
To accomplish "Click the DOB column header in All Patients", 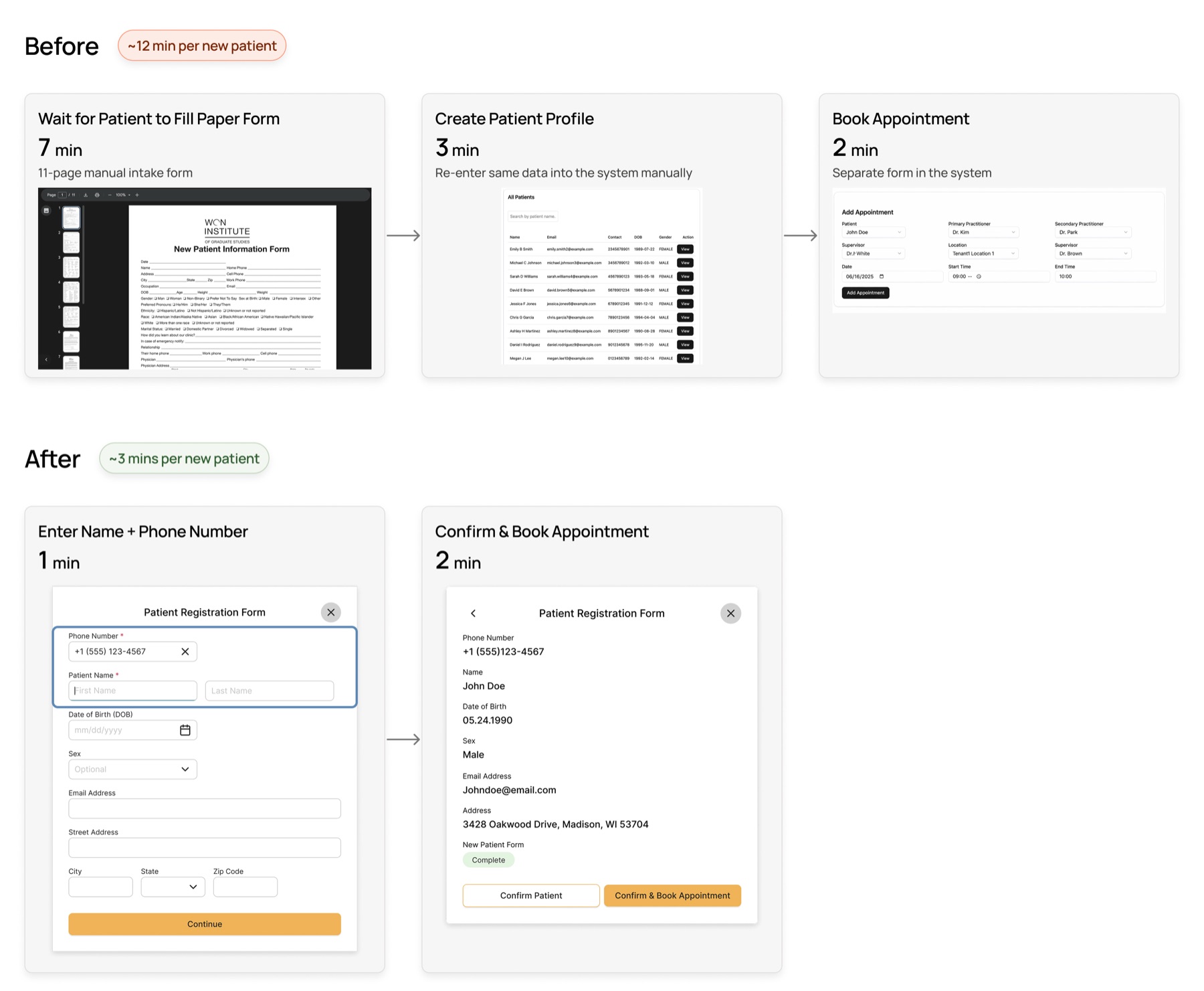I will click(x=638, y=237).
